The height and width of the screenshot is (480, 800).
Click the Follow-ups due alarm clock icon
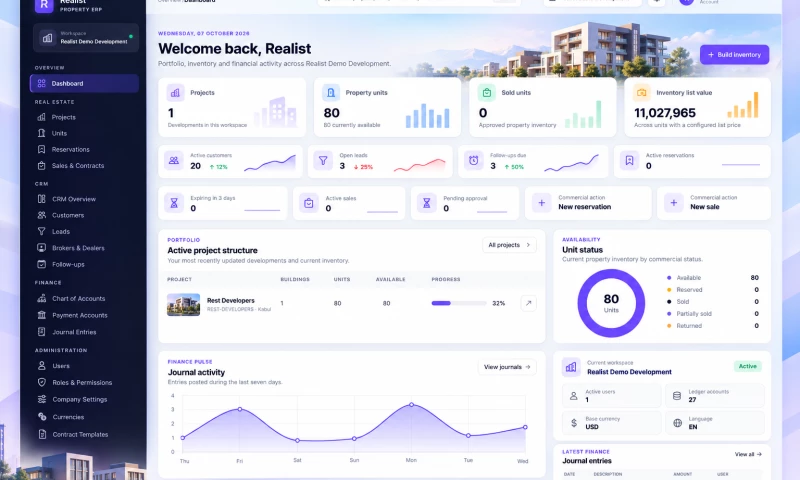click(473, 161)
